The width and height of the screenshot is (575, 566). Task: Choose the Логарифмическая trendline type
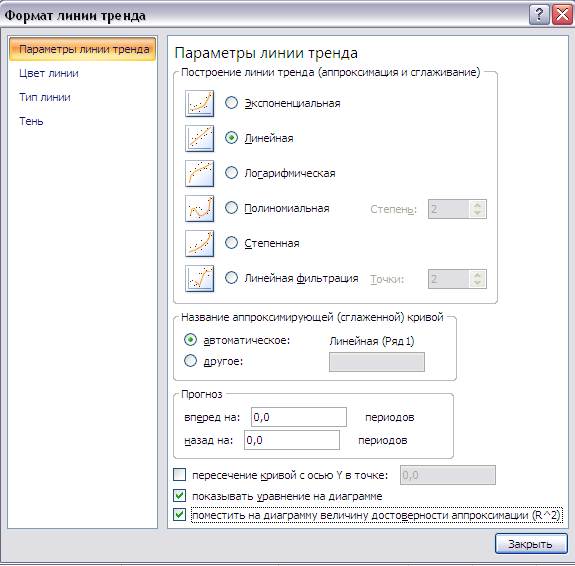[231, 172]
